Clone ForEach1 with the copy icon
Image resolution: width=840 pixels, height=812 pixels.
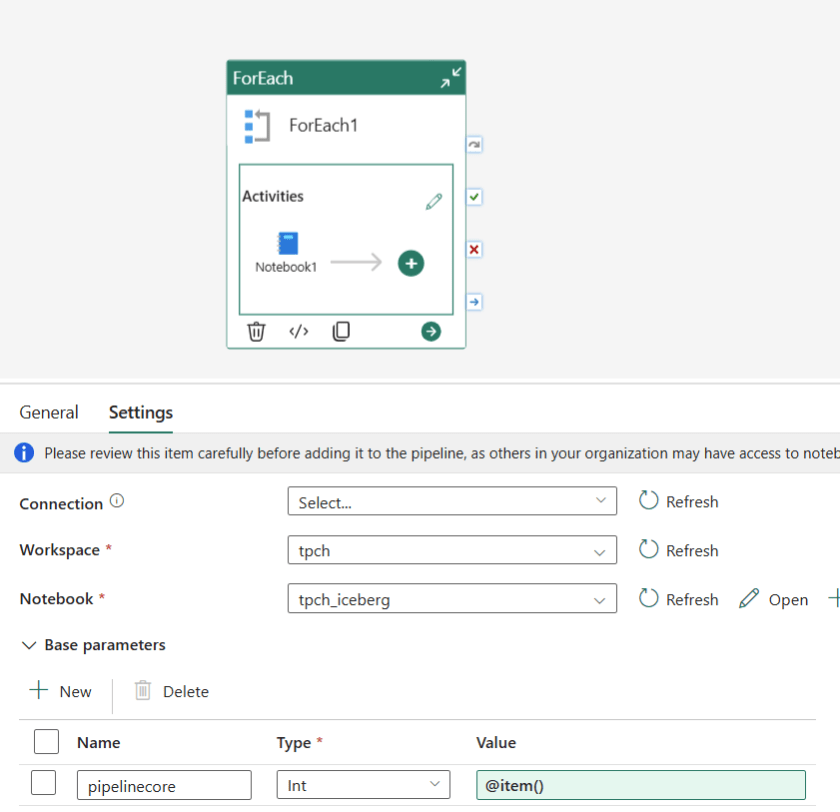click(341, 331)
